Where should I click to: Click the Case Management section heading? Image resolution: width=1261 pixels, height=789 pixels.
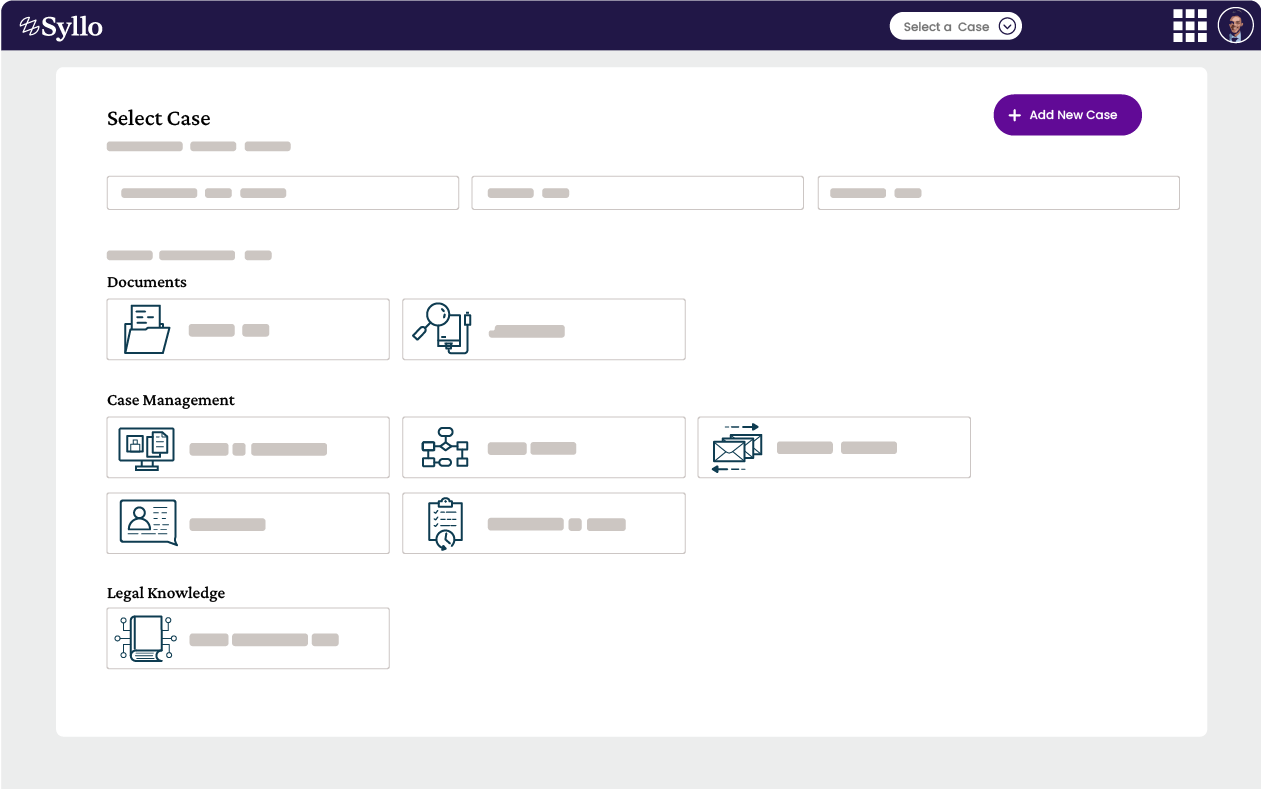point(171,400)
